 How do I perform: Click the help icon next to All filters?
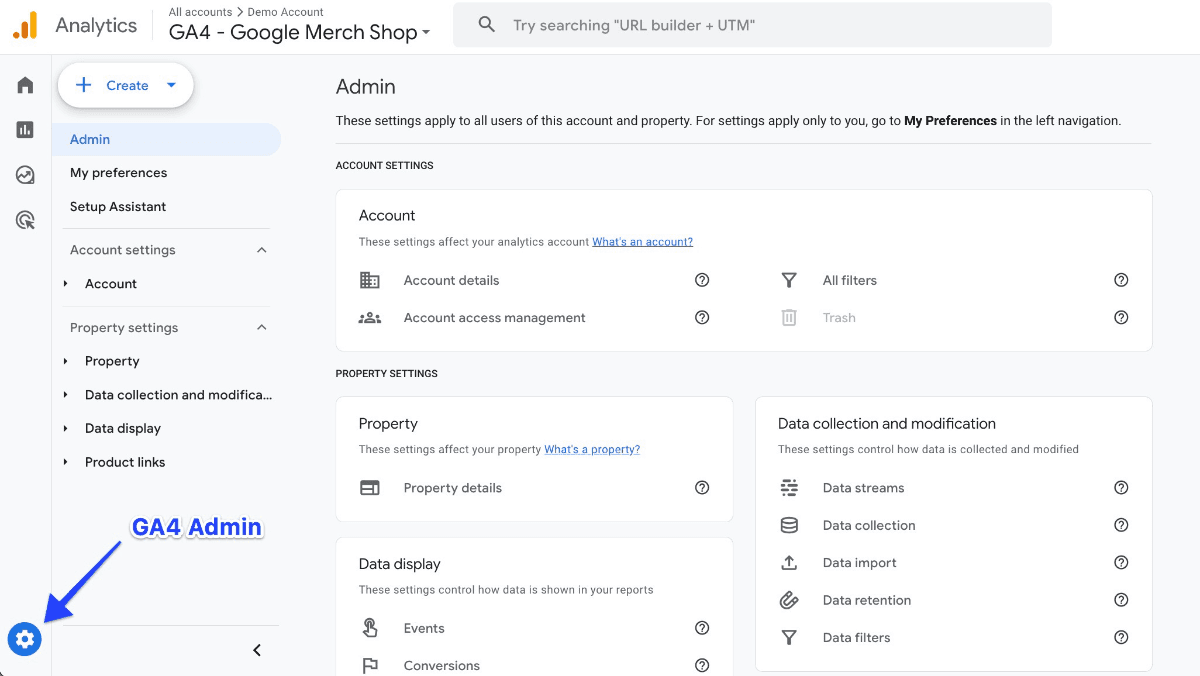click(x=1121, y=281)
